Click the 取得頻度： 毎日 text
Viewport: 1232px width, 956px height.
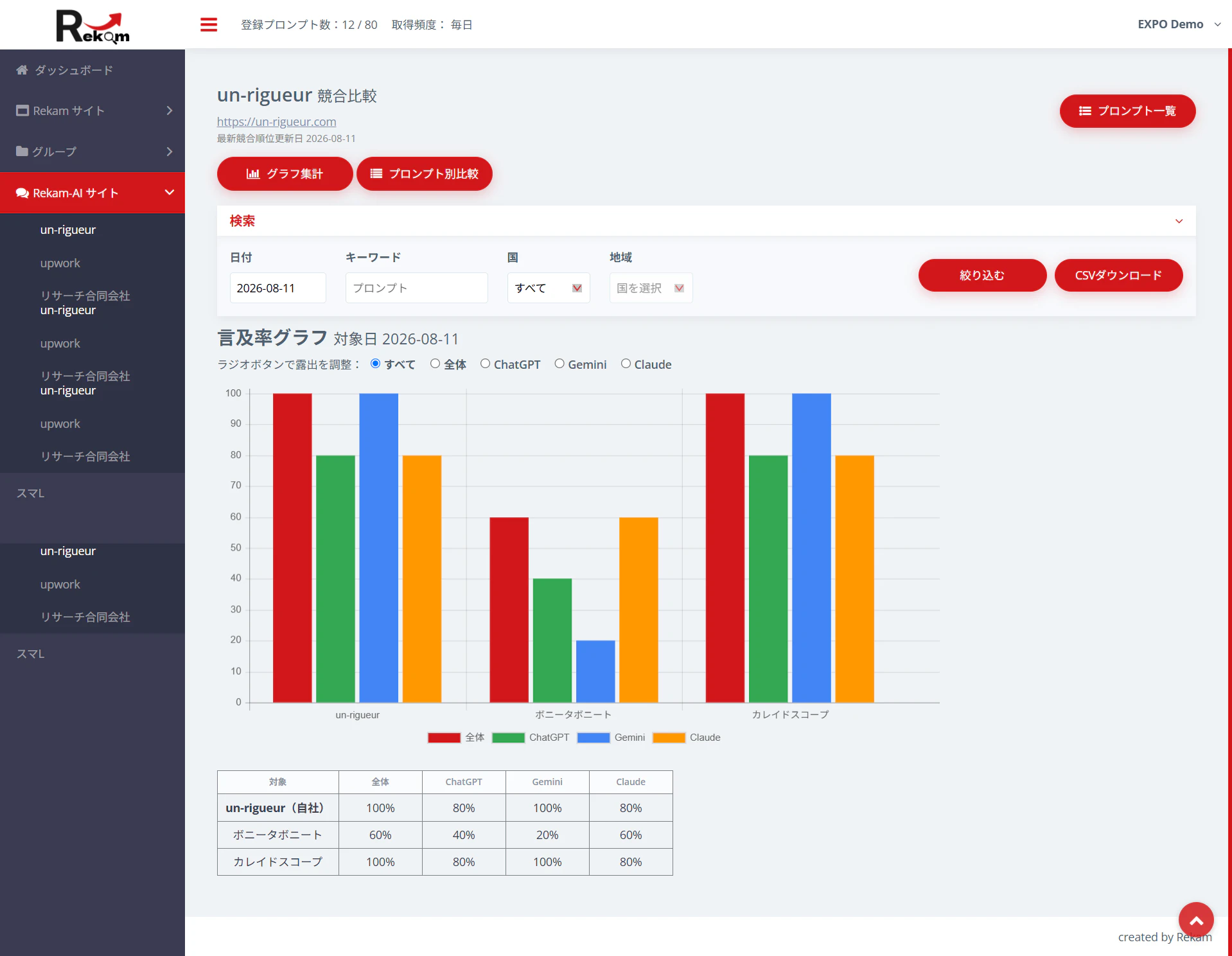(432, 24)
